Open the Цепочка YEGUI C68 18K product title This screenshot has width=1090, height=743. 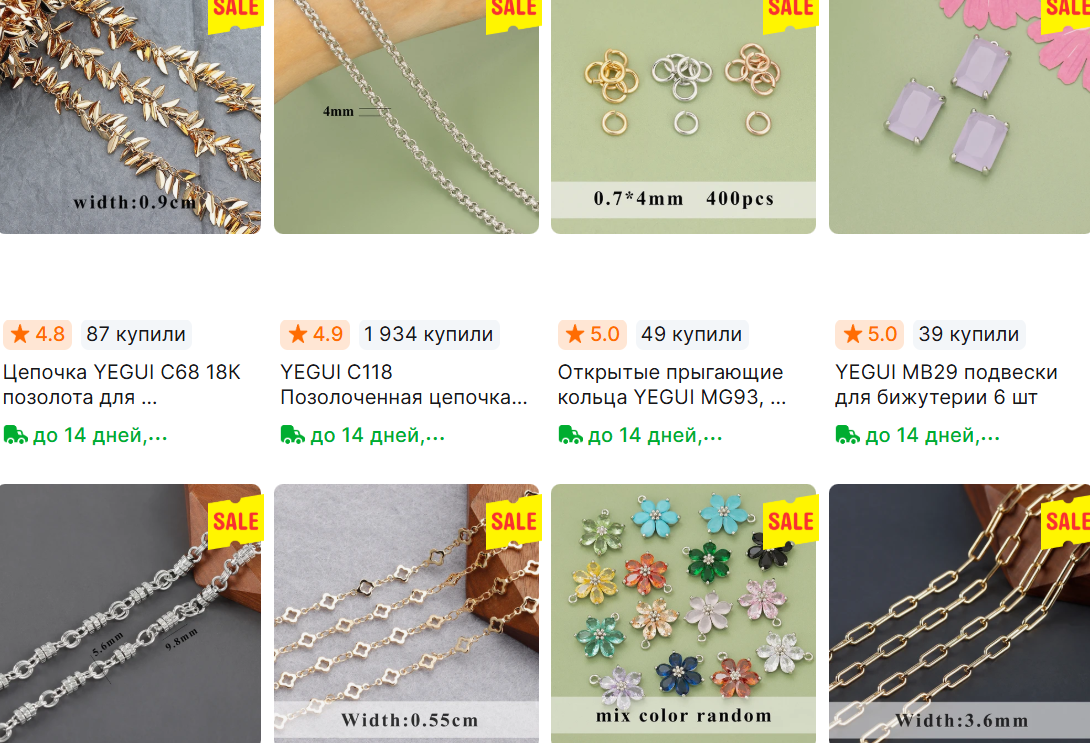[122, 385]
